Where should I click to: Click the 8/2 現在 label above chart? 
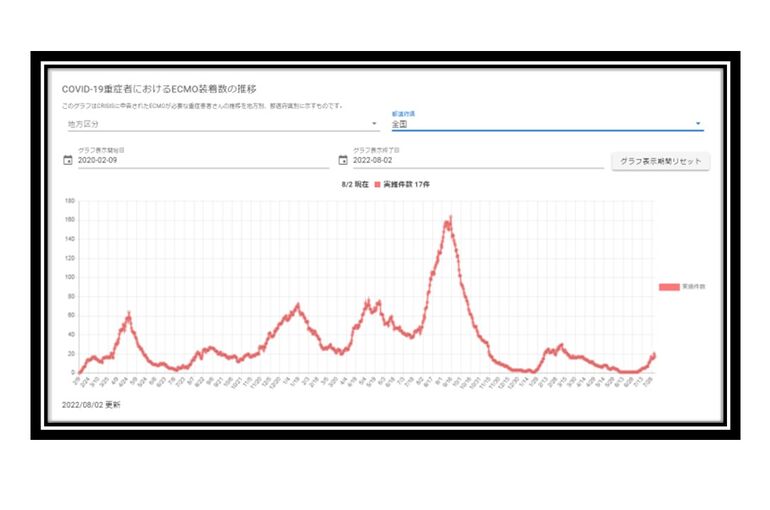point(355,185)
